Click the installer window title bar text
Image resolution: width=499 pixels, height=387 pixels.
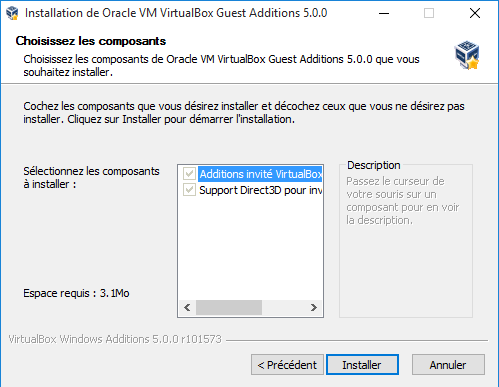(176, 13)
